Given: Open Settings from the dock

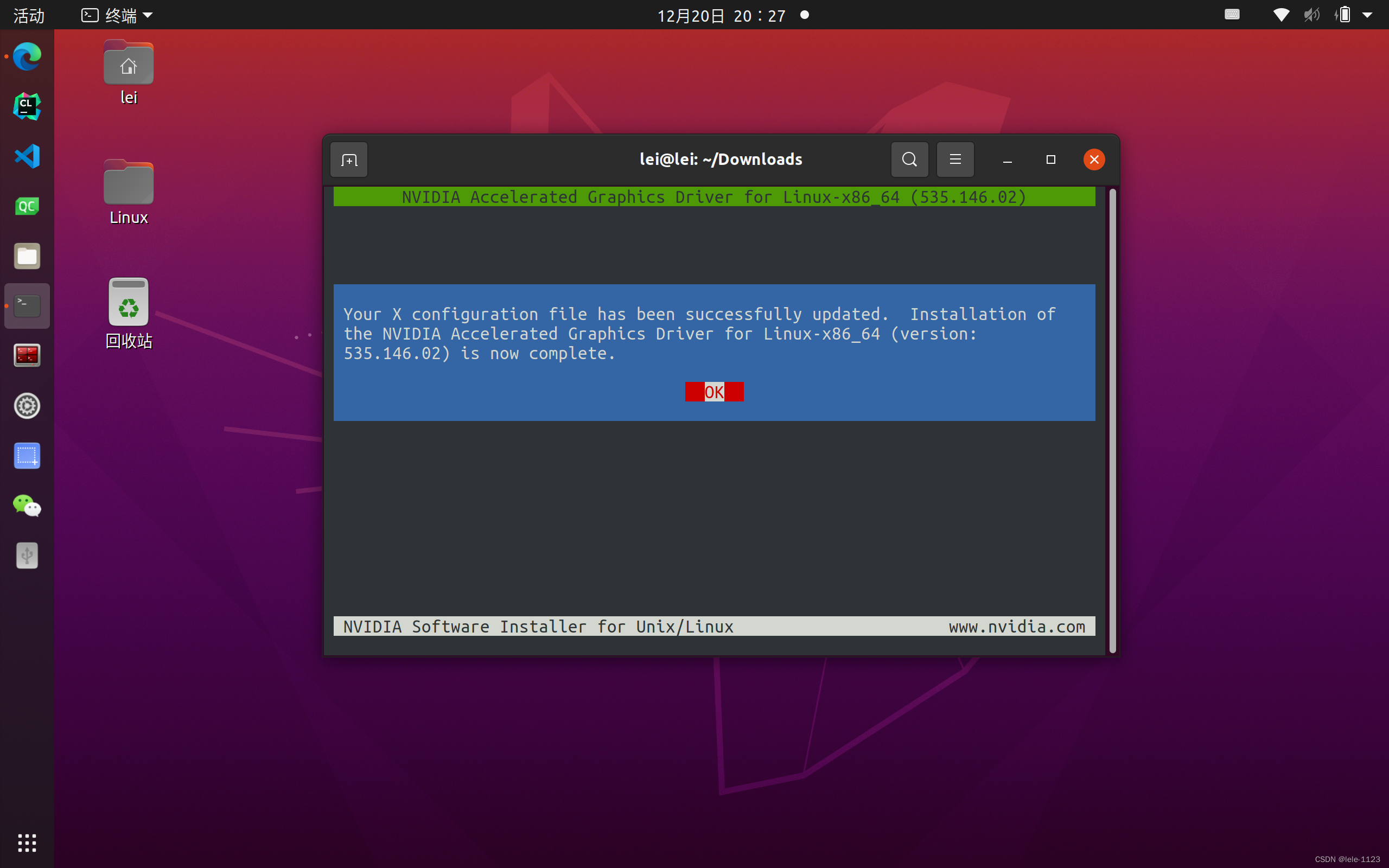Looking at the screenshot, I should coord(27,406).
